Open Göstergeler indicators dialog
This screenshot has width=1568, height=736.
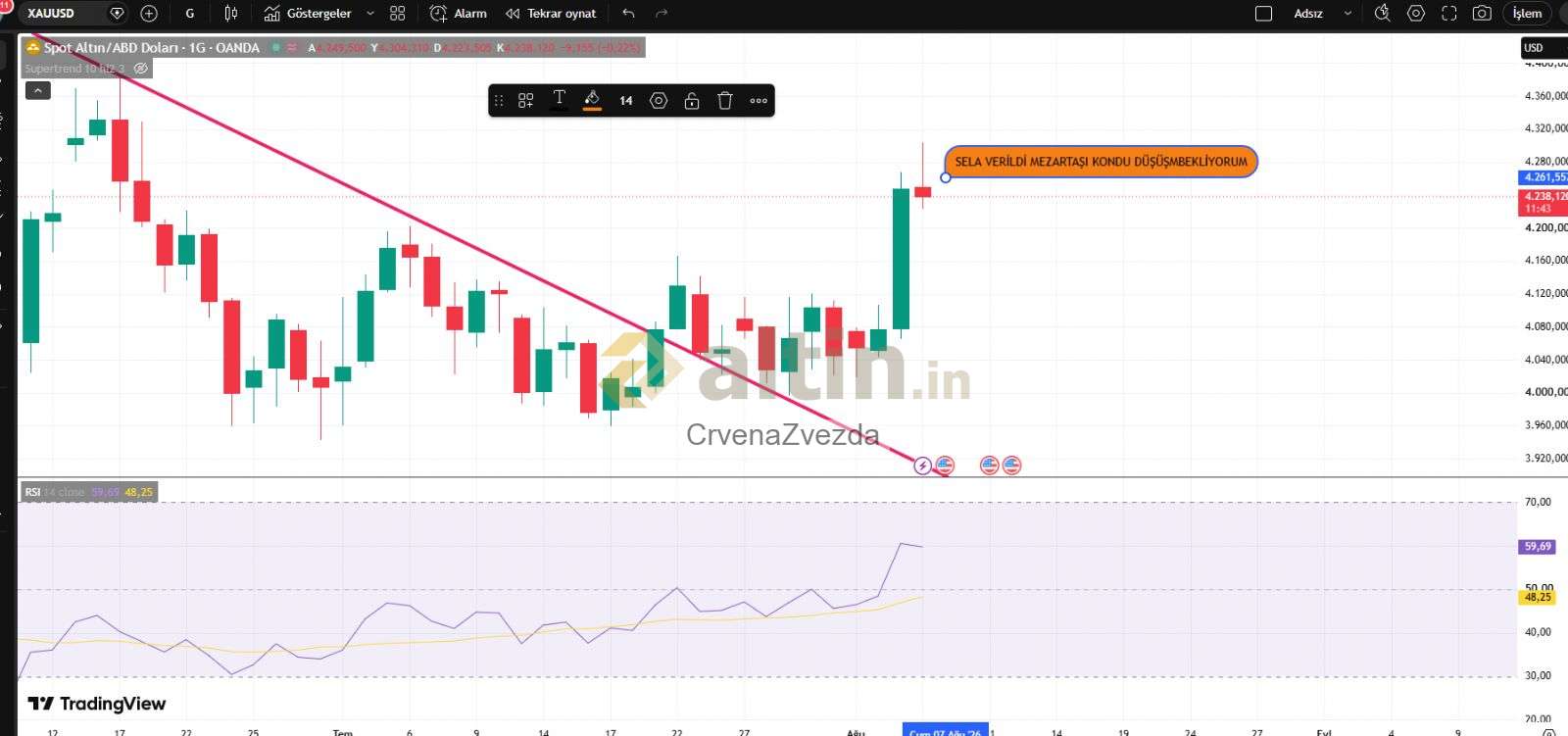pos(308,14)
